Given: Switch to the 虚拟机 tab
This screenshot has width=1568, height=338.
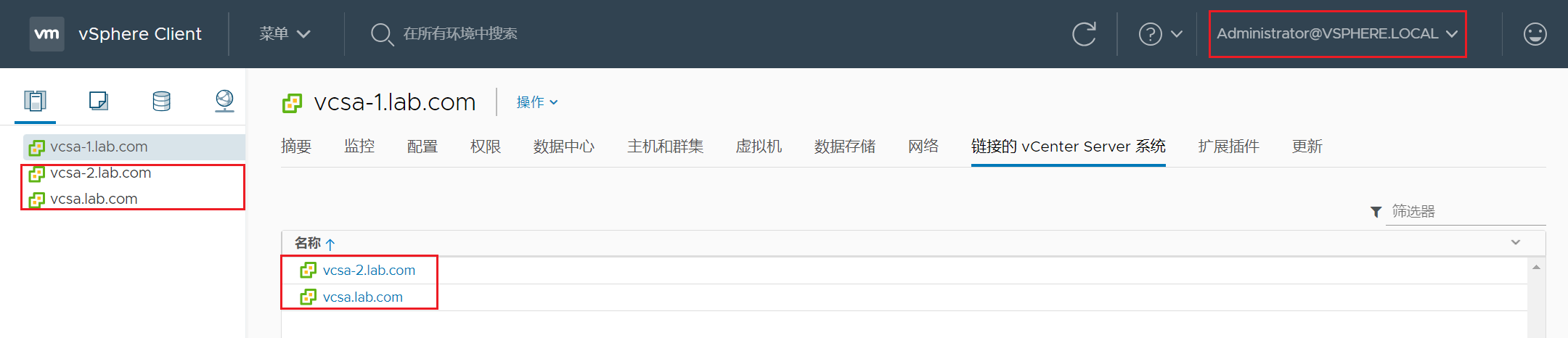Looking at the screenshot, I should (759, 147).
